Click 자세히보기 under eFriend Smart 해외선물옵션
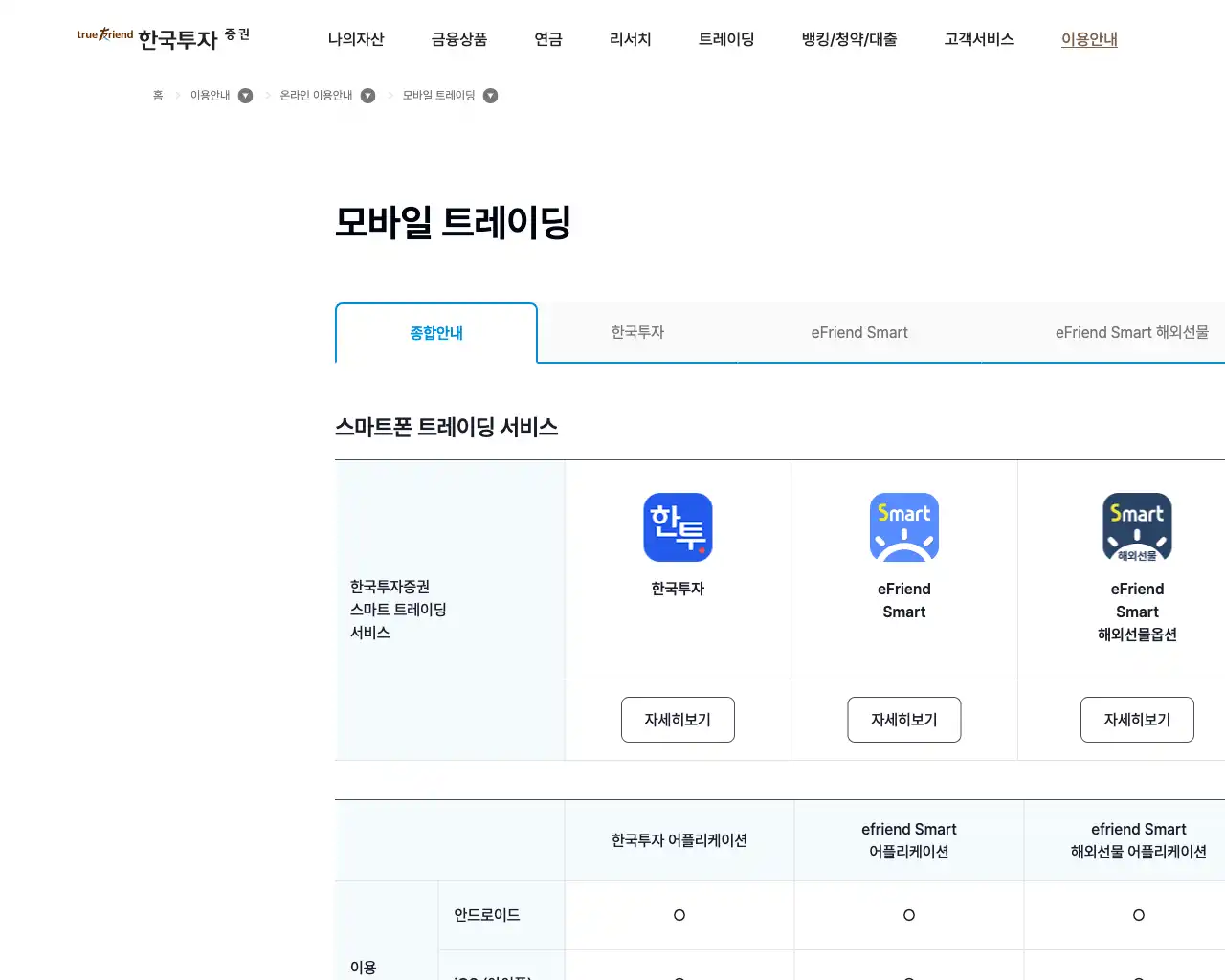This screenshot has width=1225, height=980. click(1137, 720)
